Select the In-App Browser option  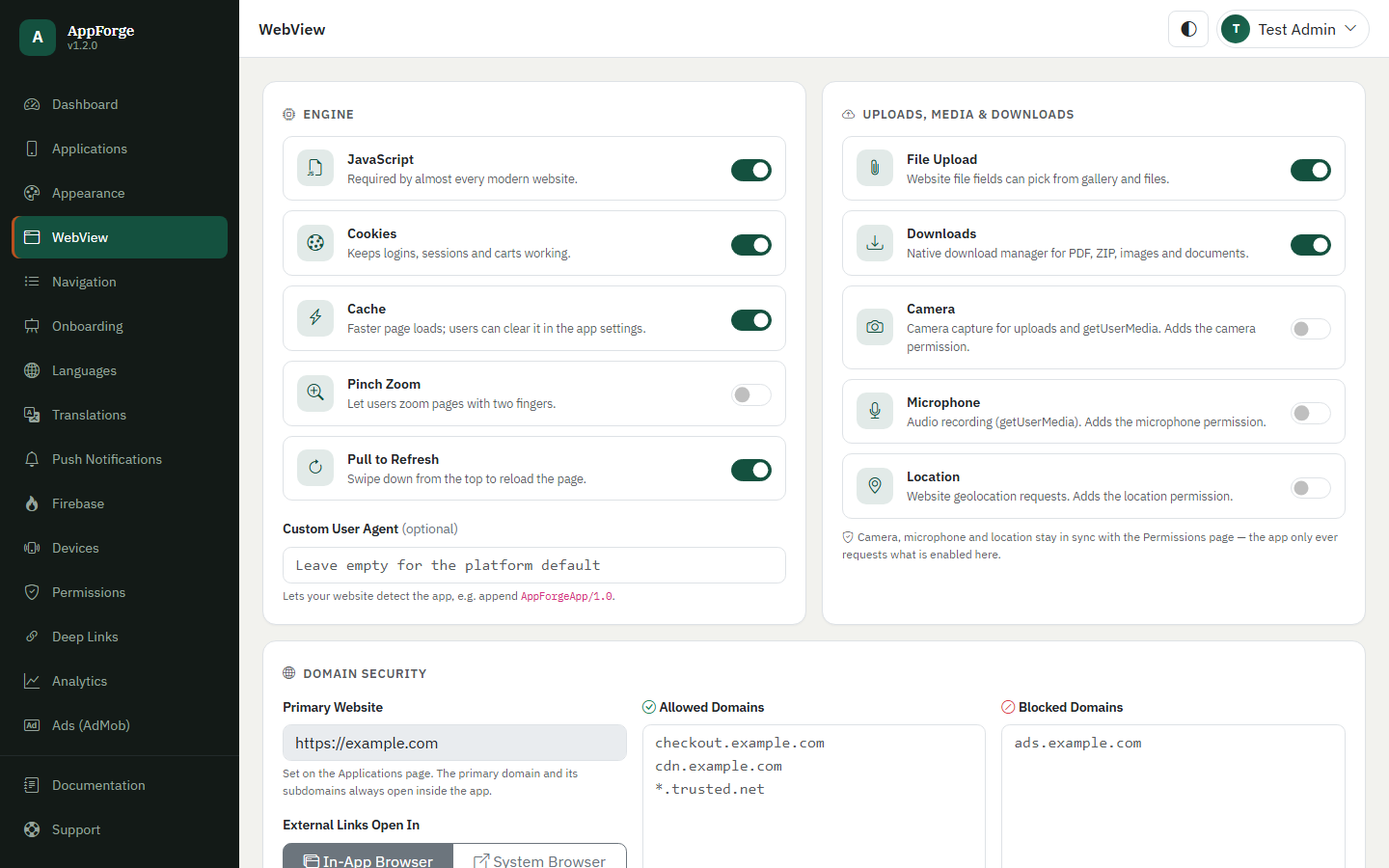(368, 856)
